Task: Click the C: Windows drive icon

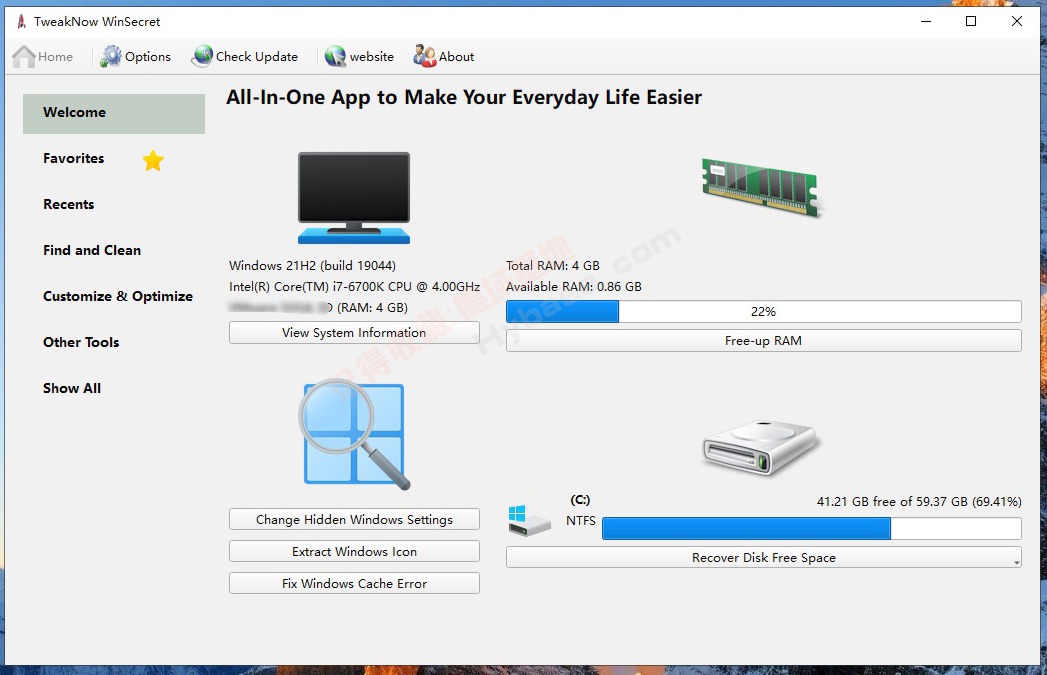Action: (529, 520)
